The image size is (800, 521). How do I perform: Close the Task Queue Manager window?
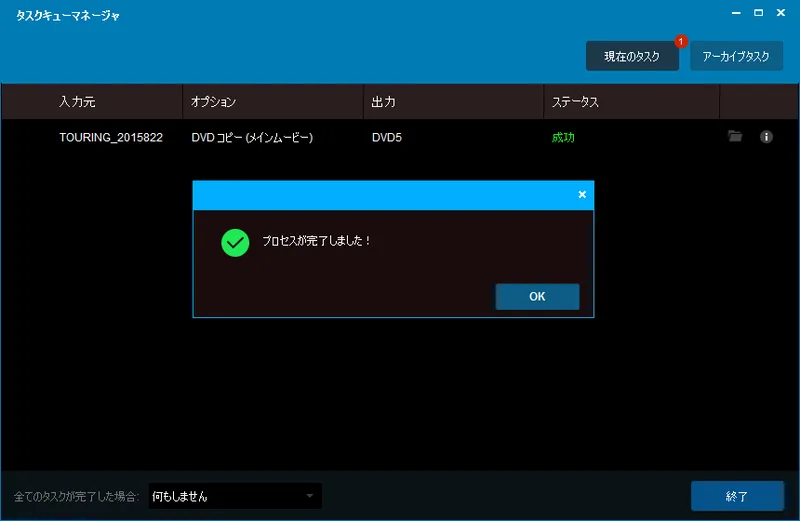pos(781,13)
